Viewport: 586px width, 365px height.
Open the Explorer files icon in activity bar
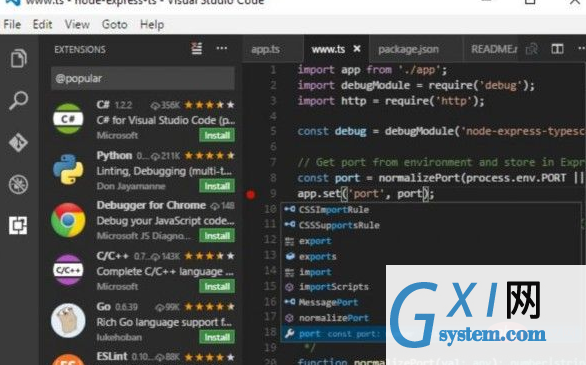[x=19, y=58]
